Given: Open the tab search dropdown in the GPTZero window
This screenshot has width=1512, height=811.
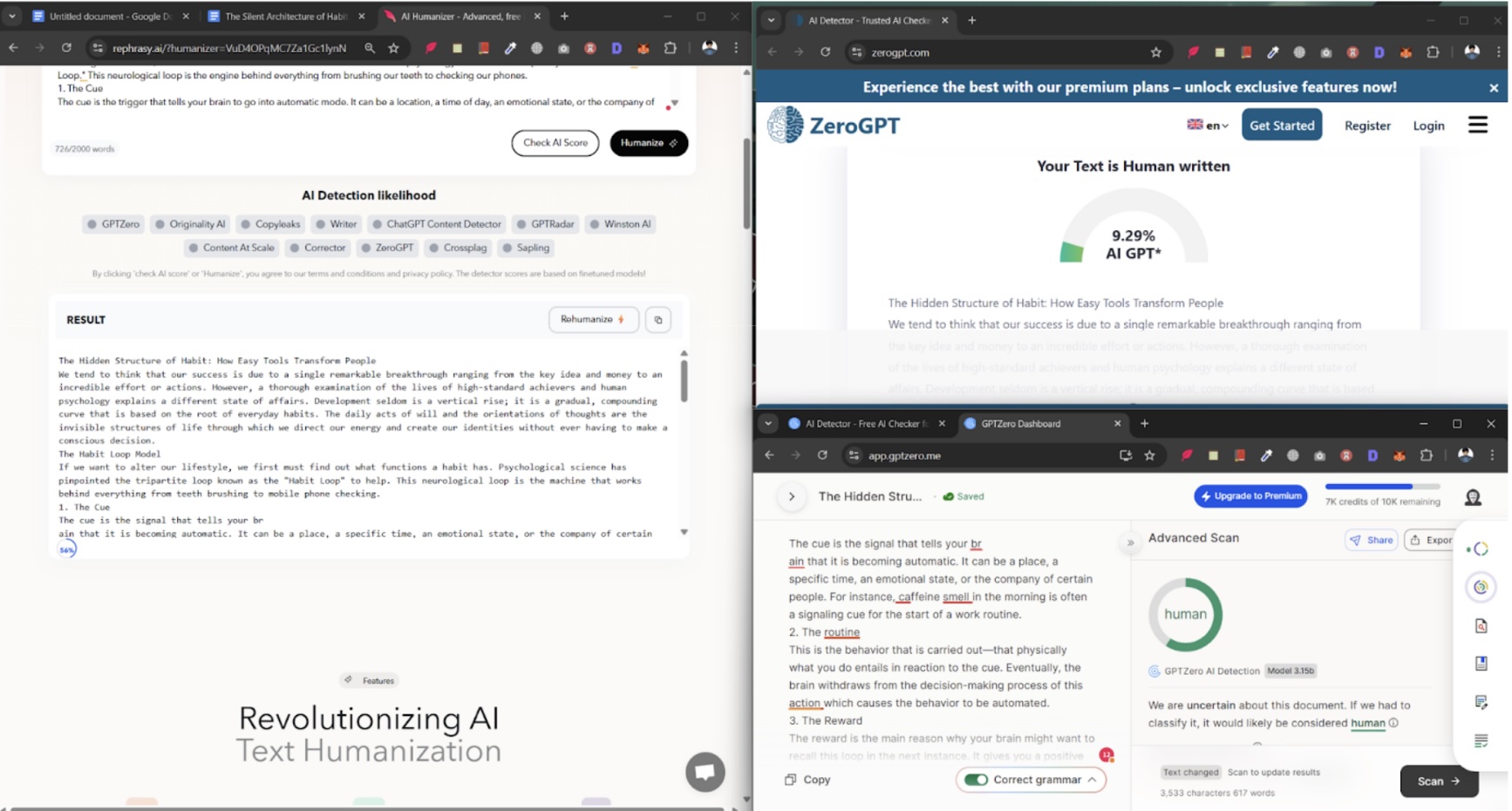Looking at the screenshot, I should pos(768,424).
